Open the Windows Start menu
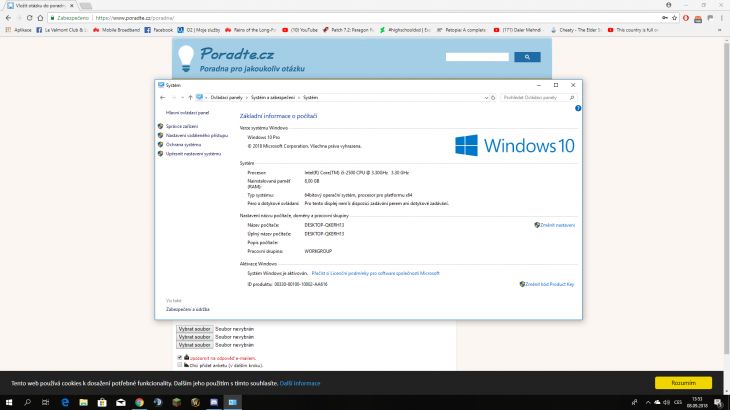The image size is (730, 410). [x=8, y=402]
